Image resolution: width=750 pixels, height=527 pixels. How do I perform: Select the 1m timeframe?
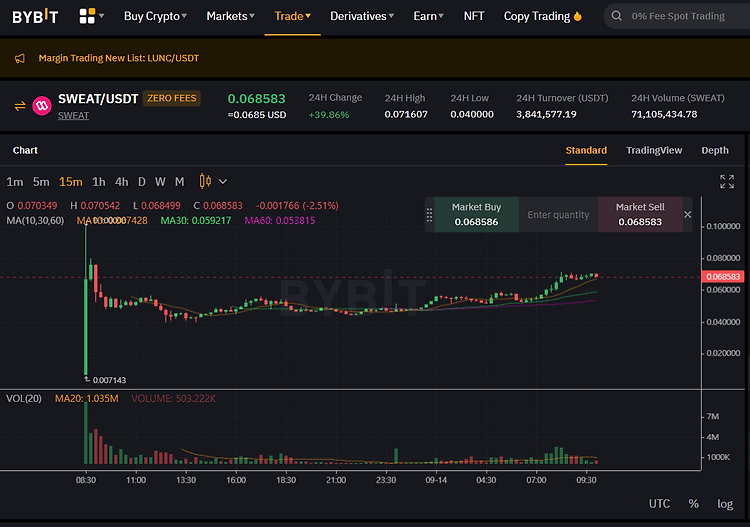click(x=15, y=182)
